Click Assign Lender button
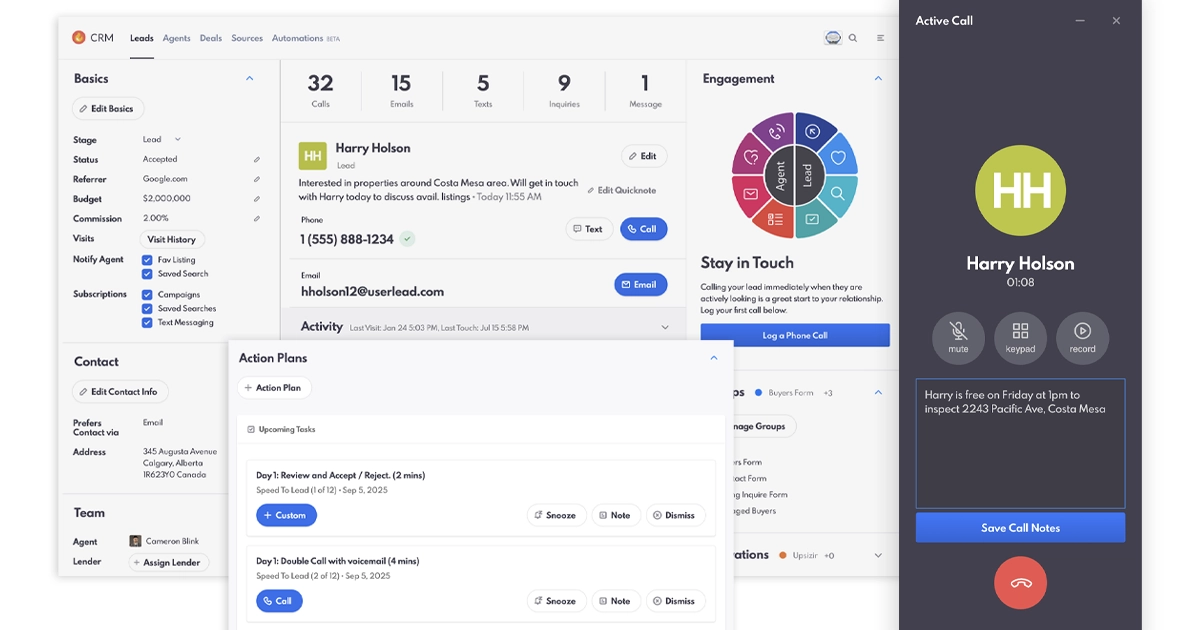This screenshot has width=1200, height=630. pyautogui.click(x=170, y=563)
